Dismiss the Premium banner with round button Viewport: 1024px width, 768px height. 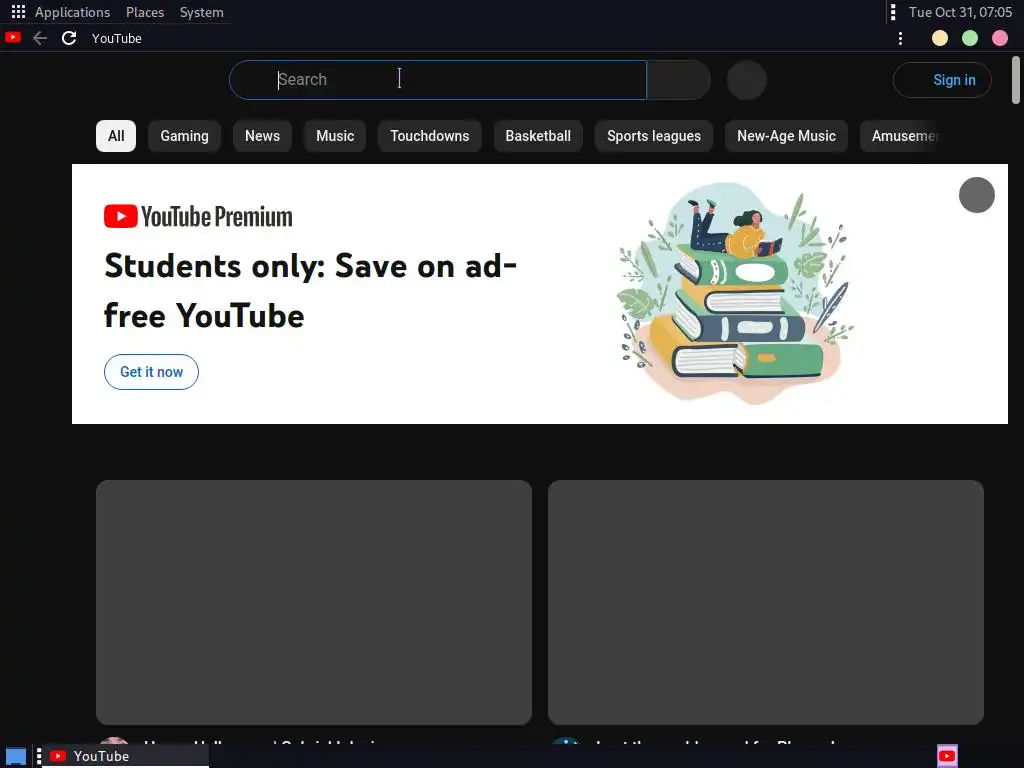976,195
